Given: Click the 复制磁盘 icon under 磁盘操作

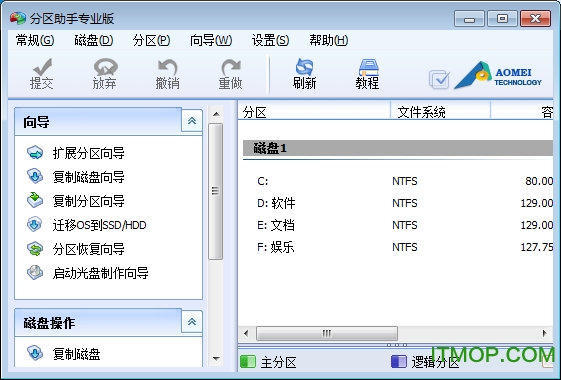Looking at the screenshot, I should [x=35, y=353].
